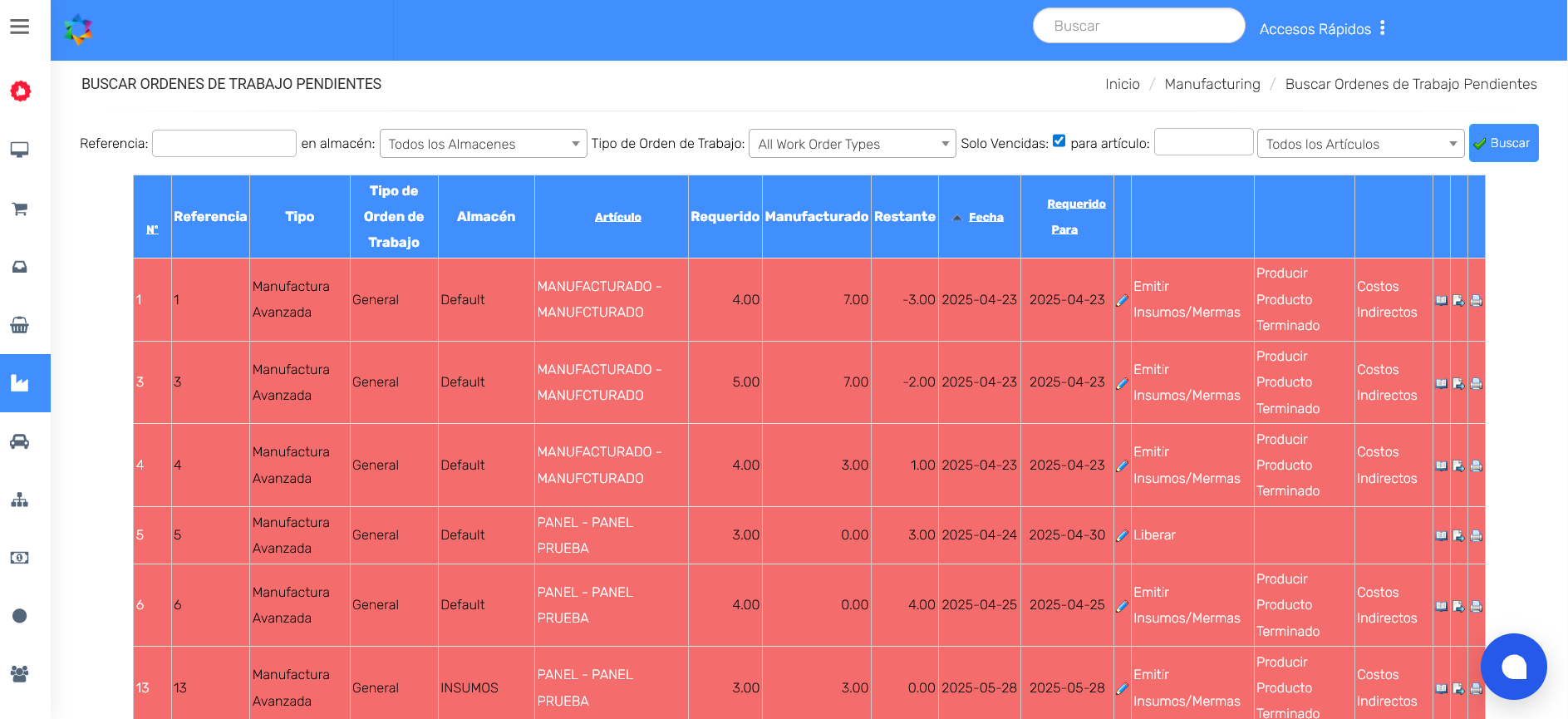Open the hamburger menu in the sidebar

tap(20, 27)
